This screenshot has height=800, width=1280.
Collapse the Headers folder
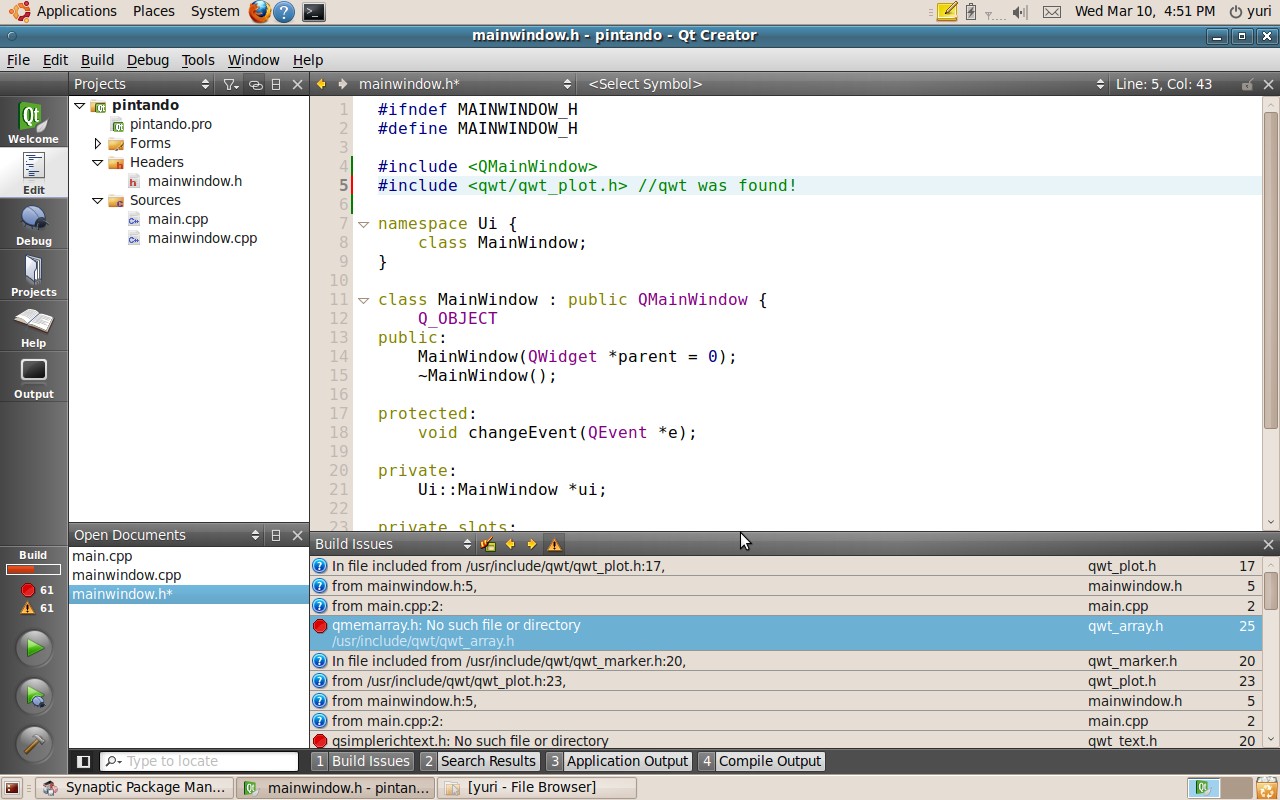[97, 162]
